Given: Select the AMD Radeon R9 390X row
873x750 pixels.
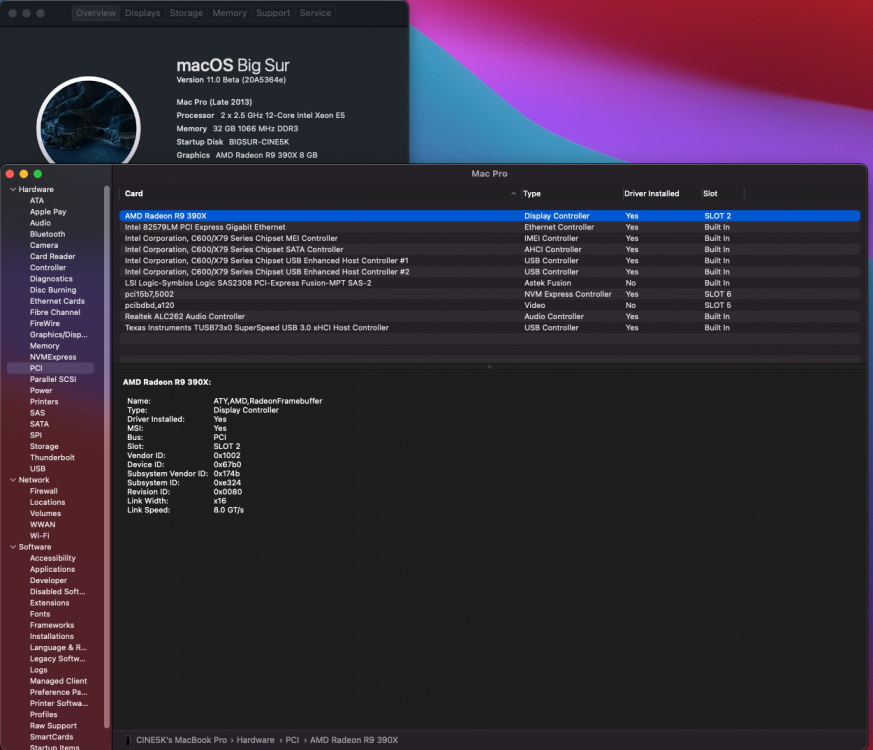Looking at the screenshot, I should tap(489, 216).
